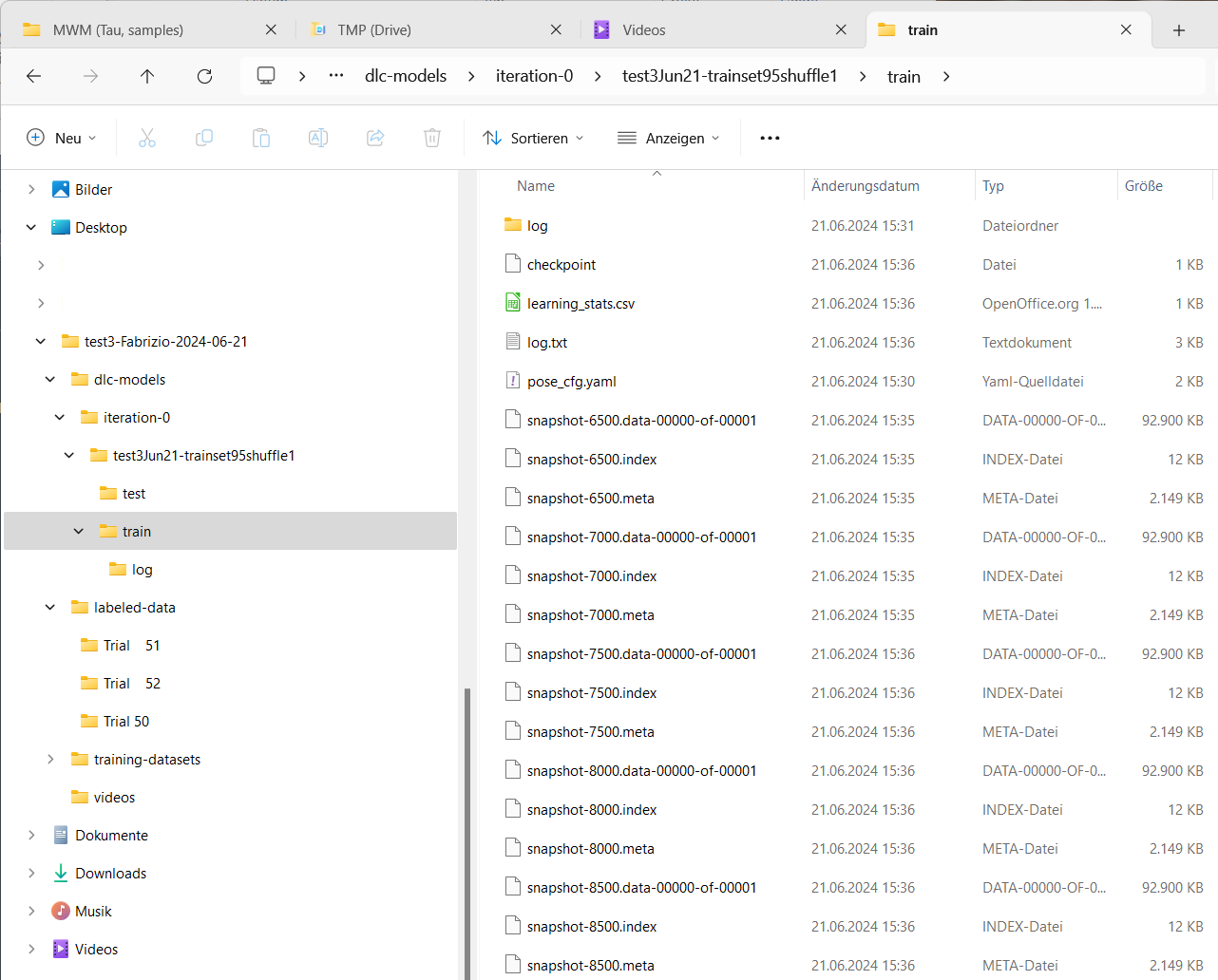Select the Trial 50 folder in sidebar
This screenshot has width=1218, height=980.
(x=126, y=721)
